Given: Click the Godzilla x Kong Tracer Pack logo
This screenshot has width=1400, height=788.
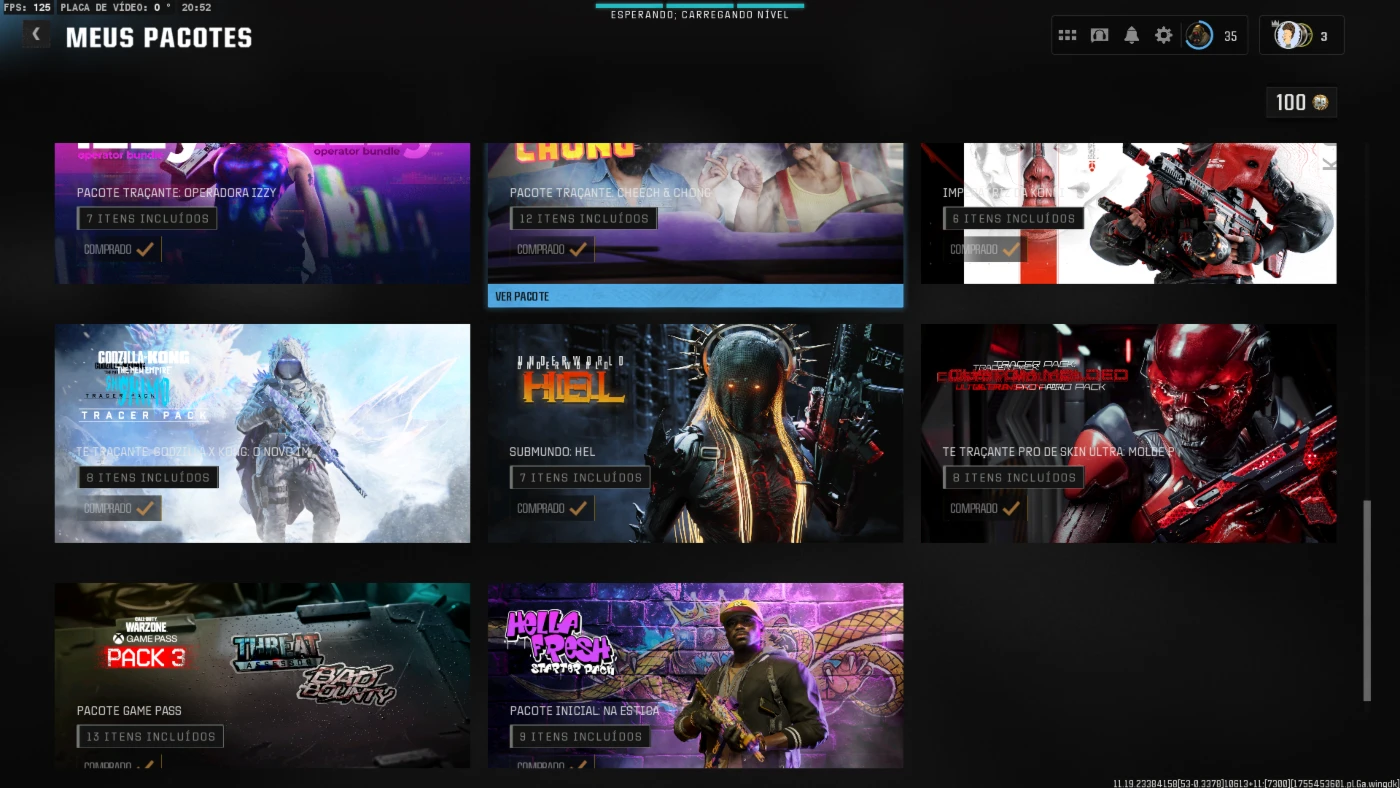Looking at the screenshot, I should 144,385.
